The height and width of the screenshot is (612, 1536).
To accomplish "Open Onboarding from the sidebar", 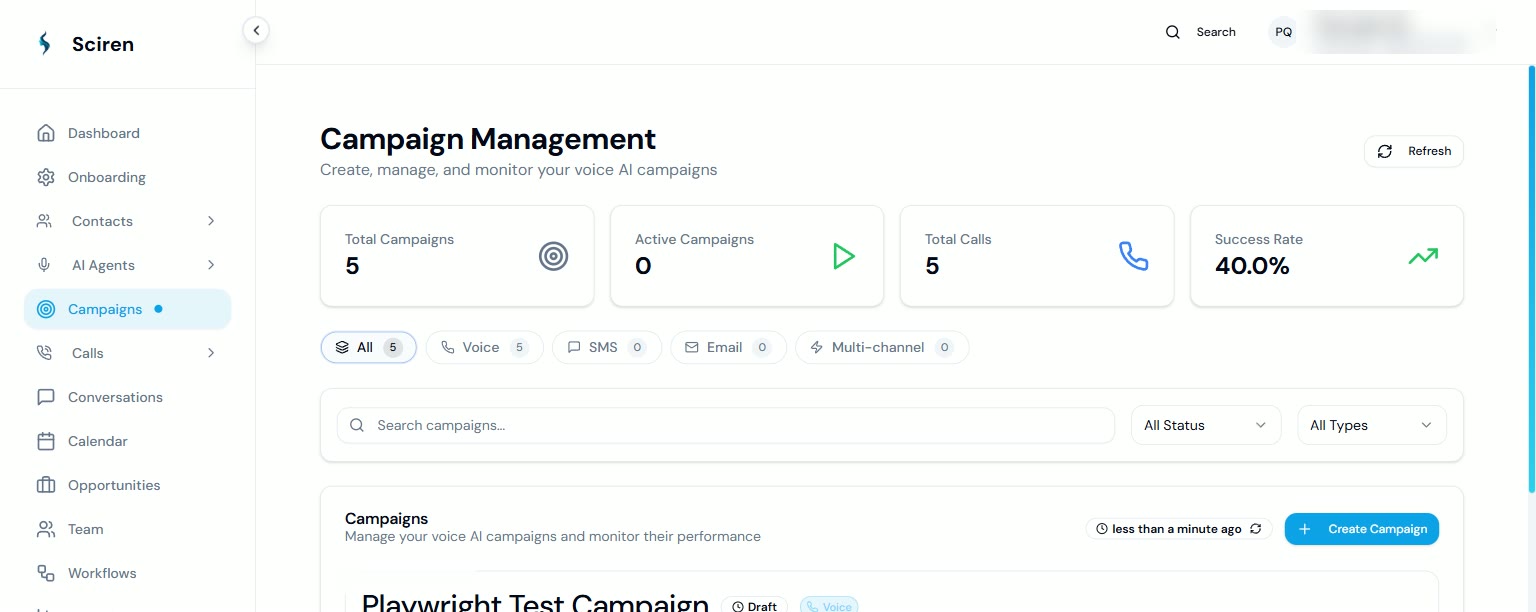I will 128,177.
